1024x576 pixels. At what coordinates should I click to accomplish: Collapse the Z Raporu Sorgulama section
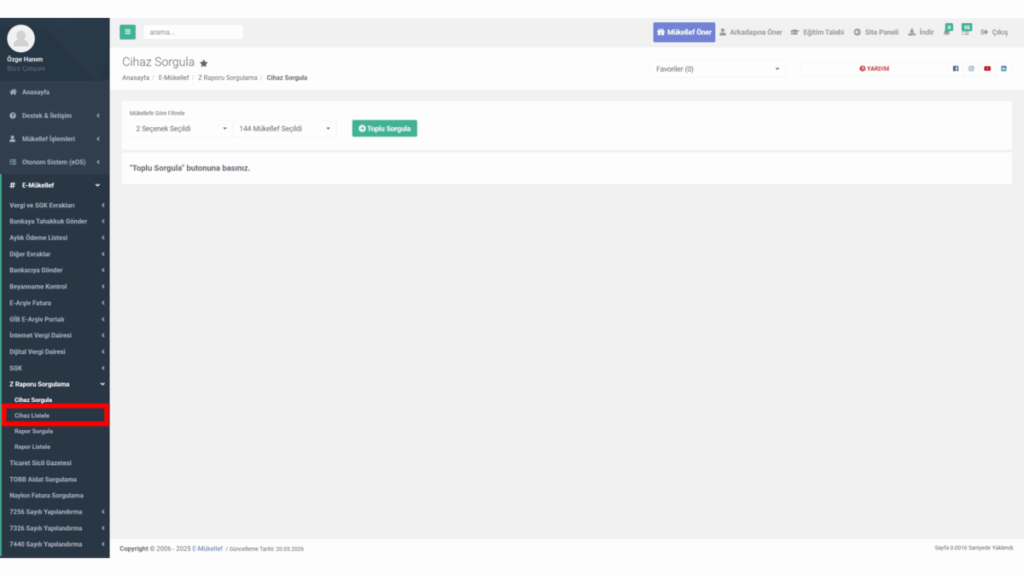coord(55,384)
